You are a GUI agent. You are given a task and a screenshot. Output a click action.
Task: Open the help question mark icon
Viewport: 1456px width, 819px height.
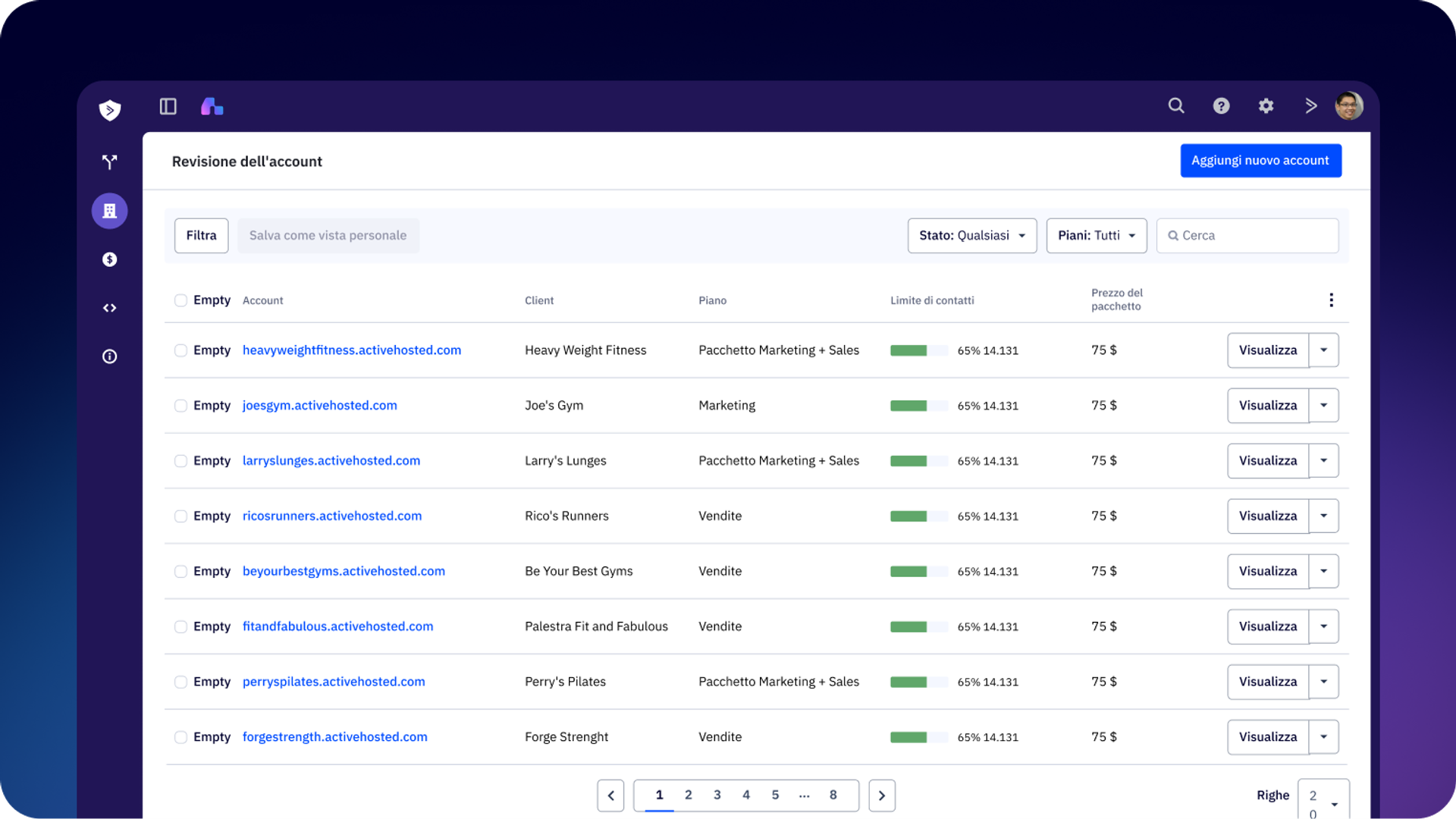[1221, 106]
